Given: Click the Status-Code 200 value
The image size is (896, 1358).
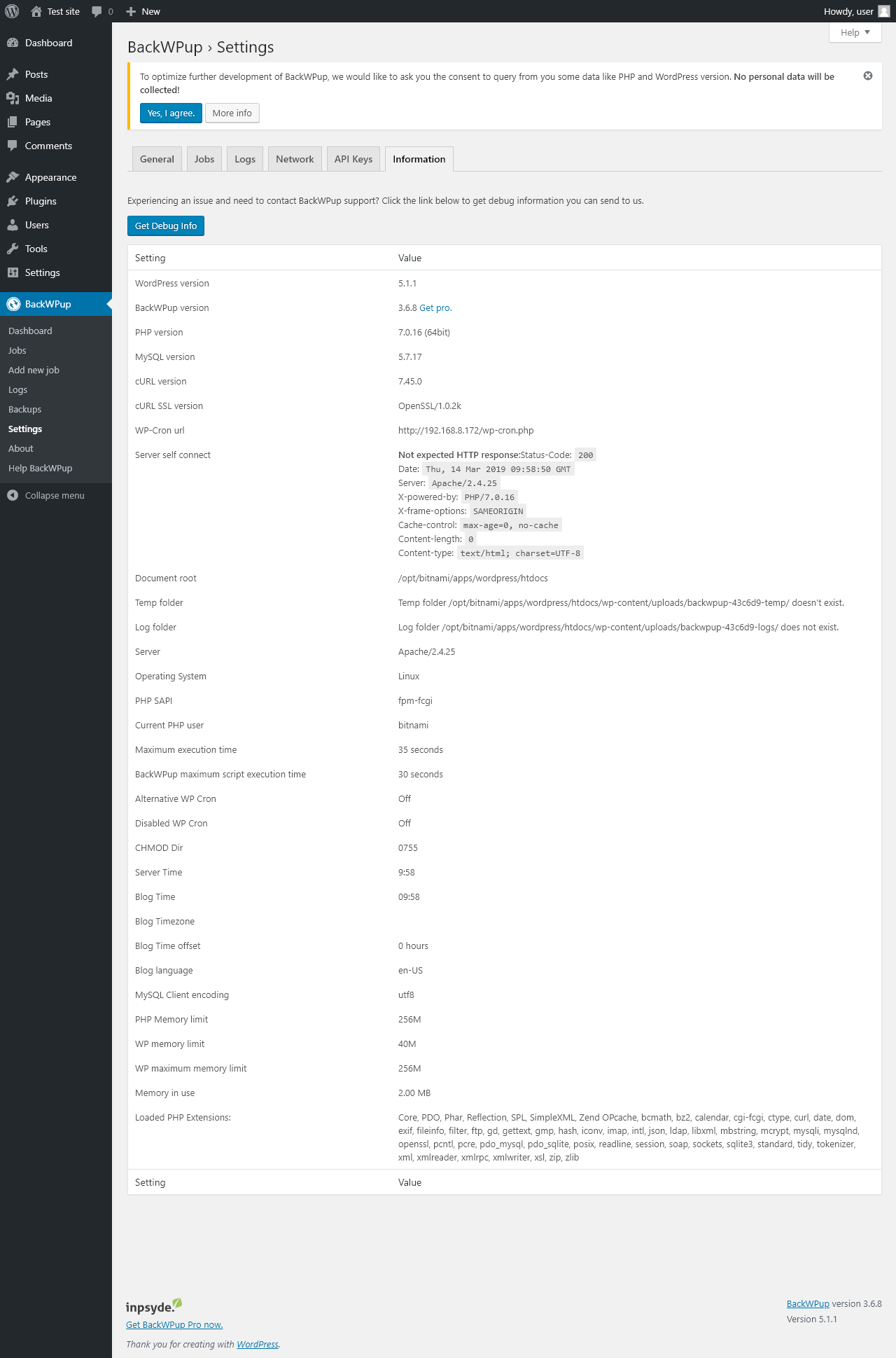Looking at the screenshot, I should coord(586,455).
